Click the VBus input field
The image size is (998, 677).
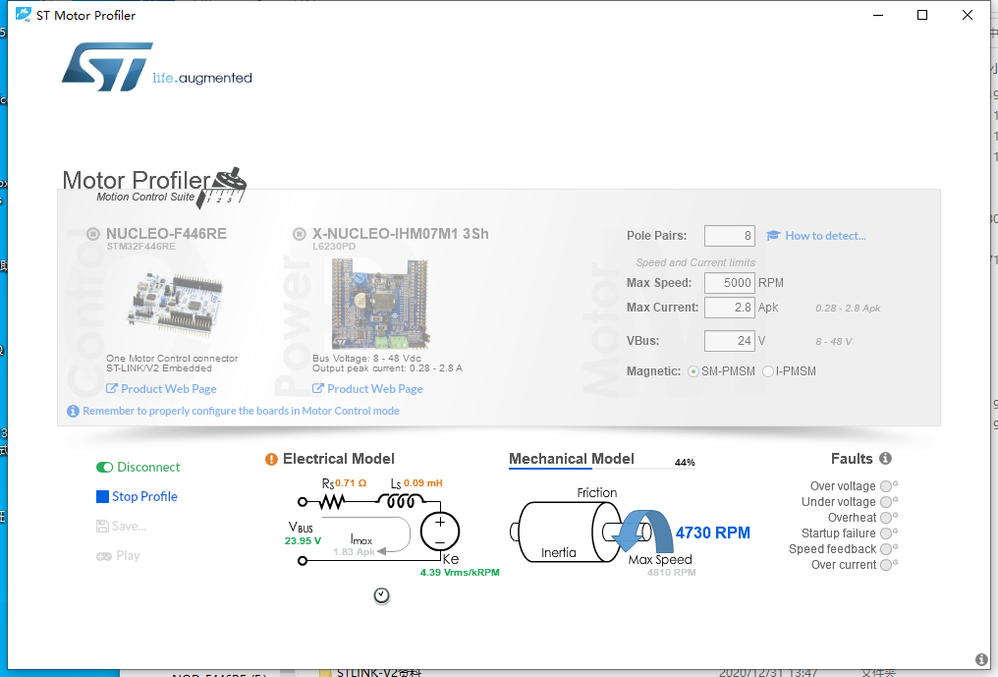pos(729,341)
